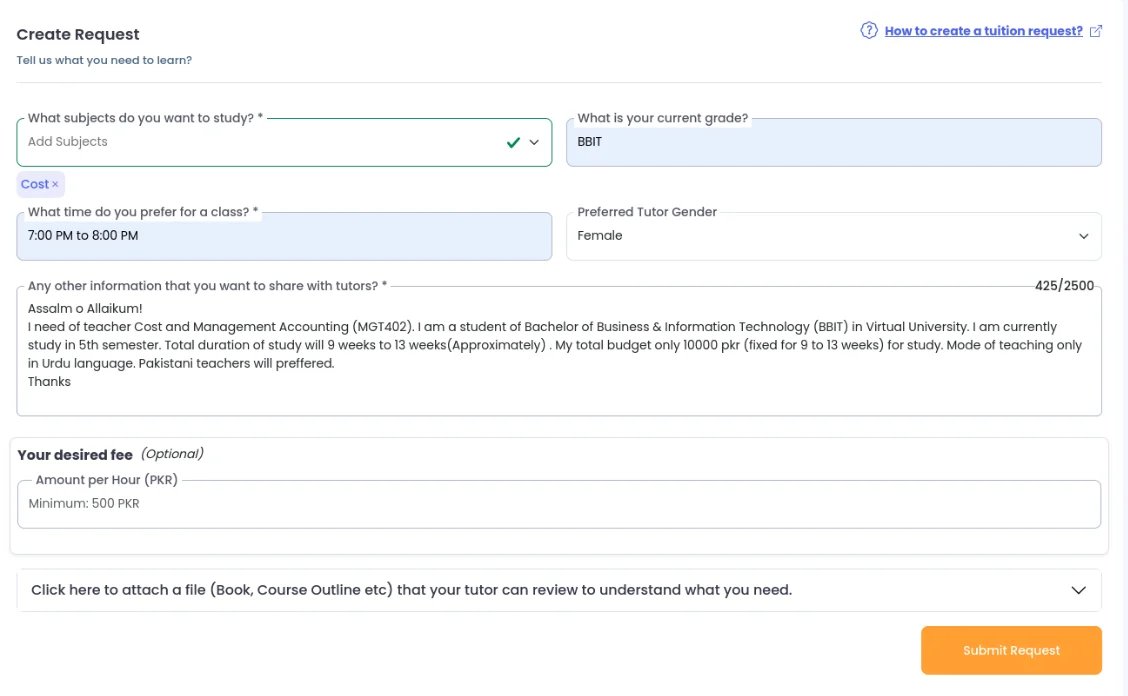This screenshot has height=696, width=1128.
Task: Select the Cost subject tag
Action: click(x=34, y=184)
